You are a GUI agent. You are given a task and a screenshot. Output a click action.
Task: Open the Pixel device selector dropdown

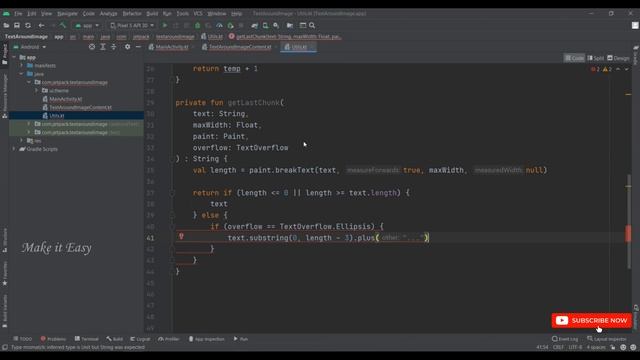point(132,25)
